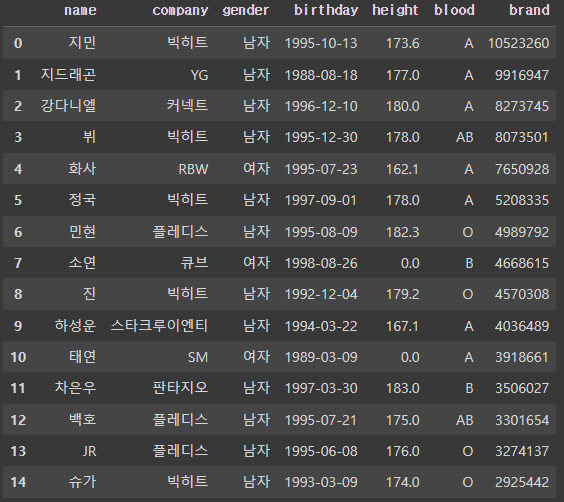Select the name cell '하성운'
The width and height of the screenshot is (564, 502).
pos(75,325)
